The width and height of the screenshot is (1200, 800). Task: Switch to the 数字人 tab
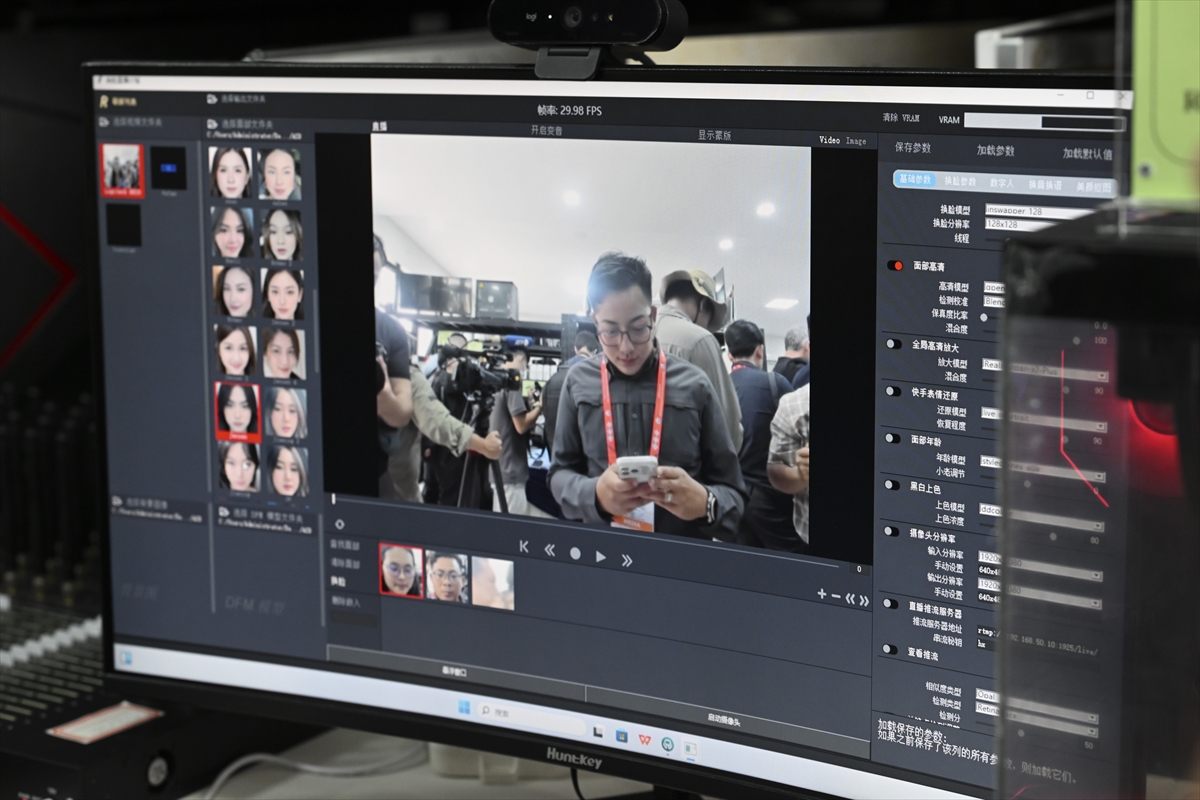pos(1001,184)
